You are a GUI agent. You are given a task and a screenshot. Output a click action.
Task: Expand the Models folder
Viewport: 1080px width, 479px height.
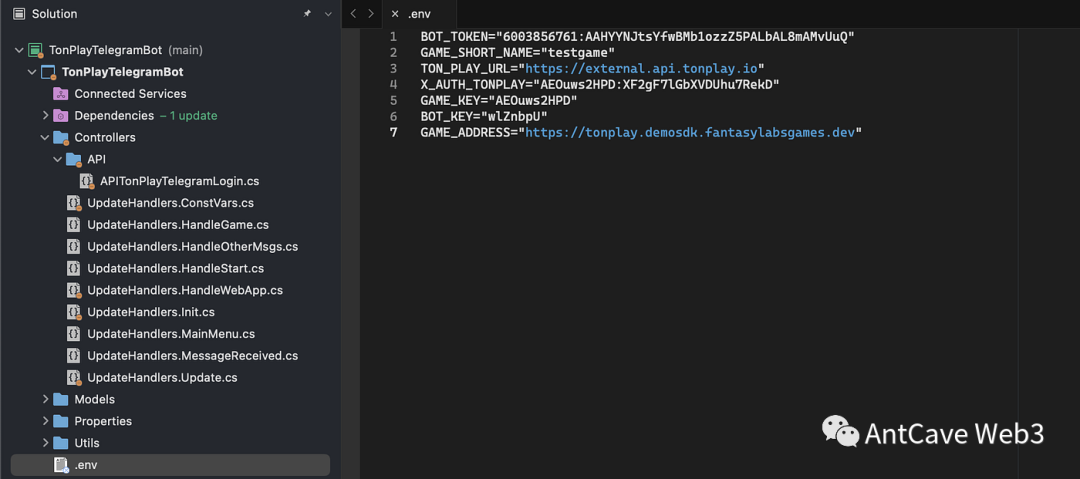click(x=45, y=400)
